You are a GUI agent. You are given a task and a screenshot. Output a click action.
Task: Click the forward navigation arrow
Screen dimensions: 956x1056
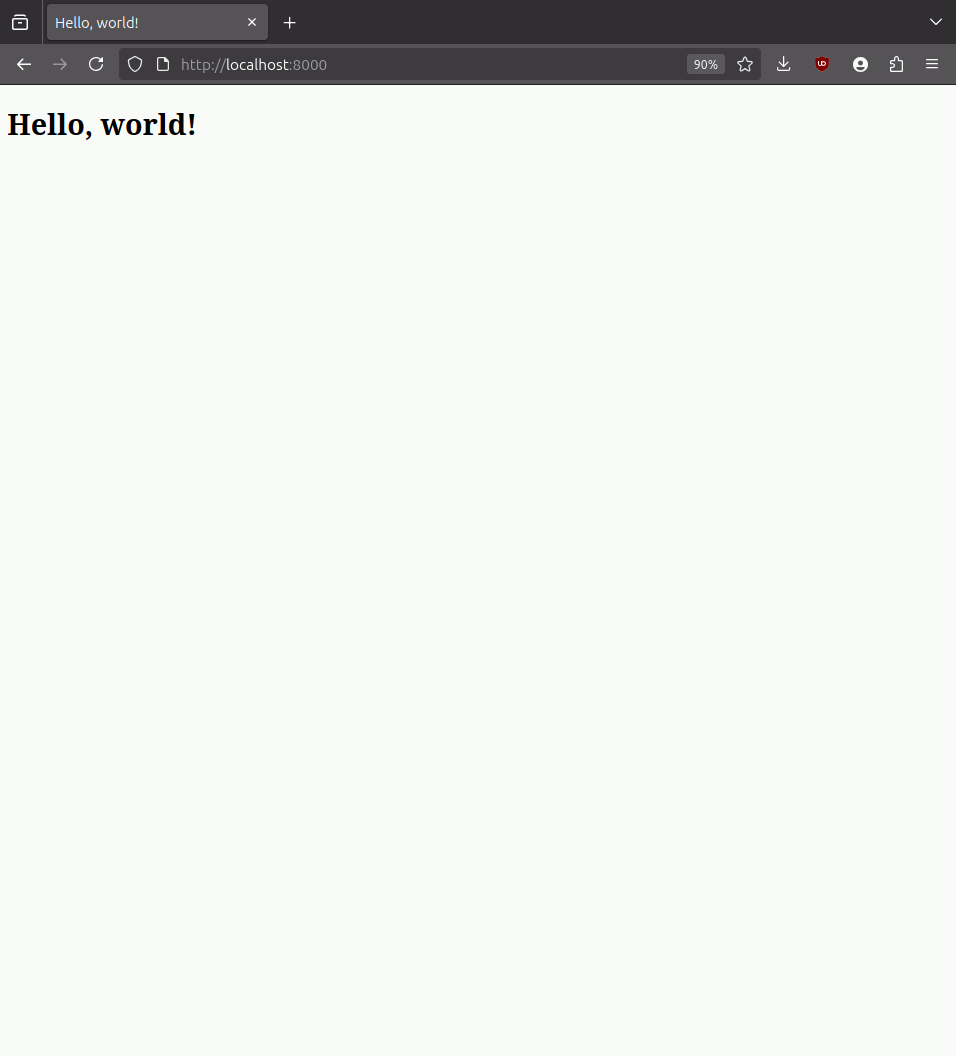click(x=60, y=64)
